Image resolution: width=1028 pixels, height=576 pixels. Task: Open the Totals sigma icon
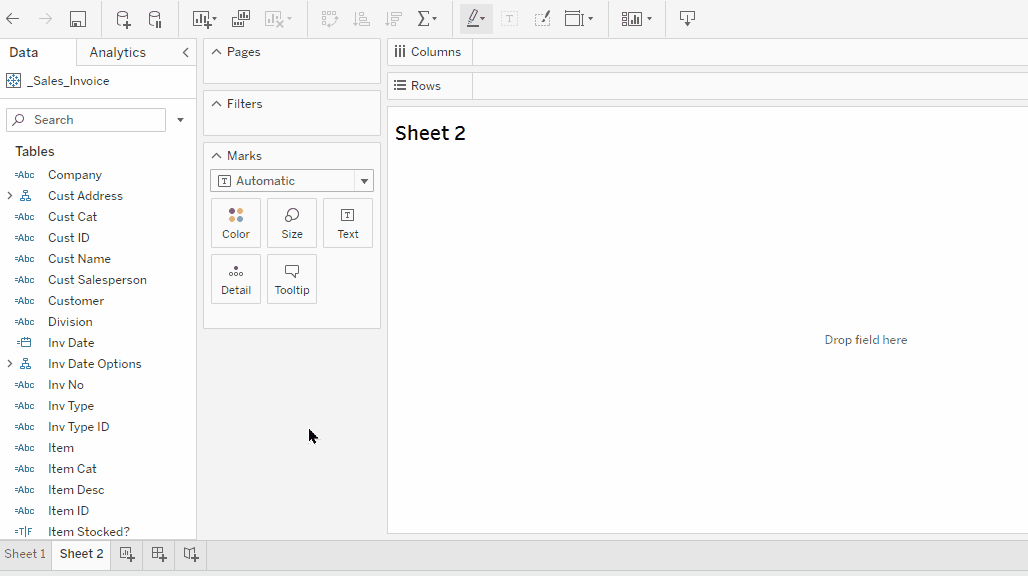pos(426,19)
